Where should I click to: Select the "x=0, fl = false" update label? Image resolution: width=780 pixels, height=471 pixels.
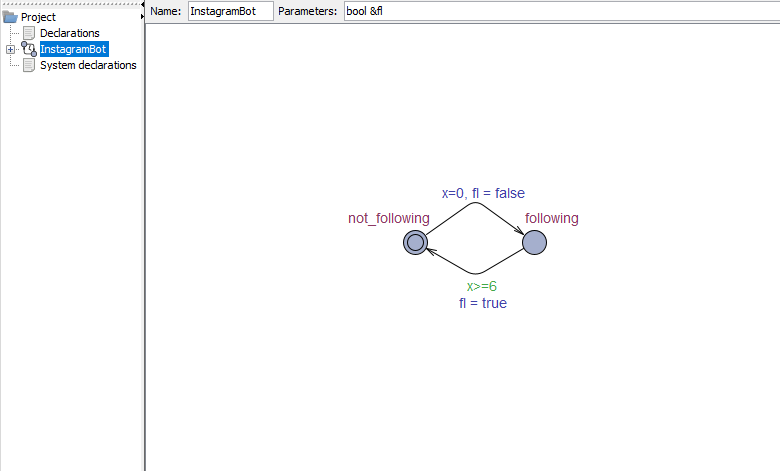click(483, 193)
